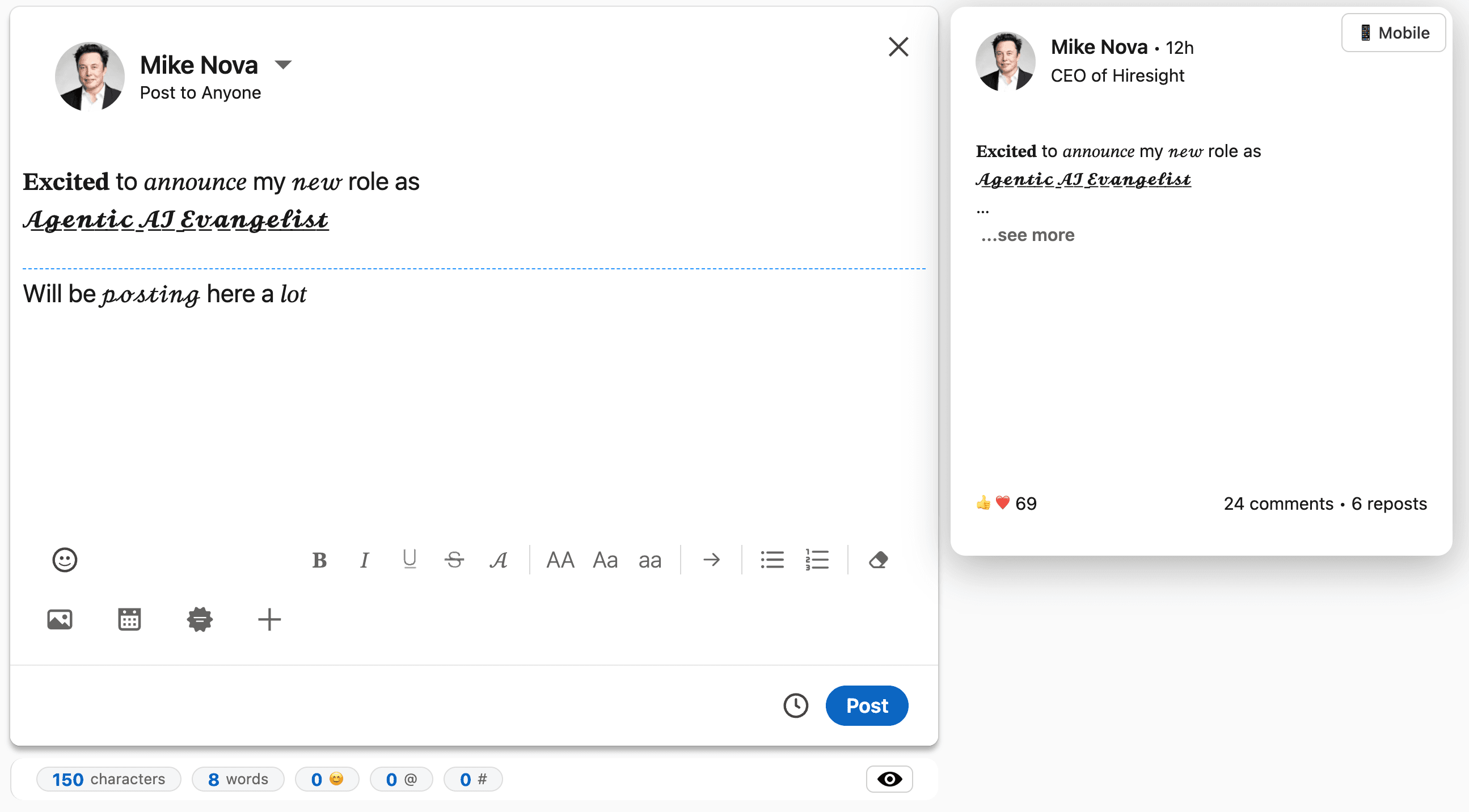Image resolution: width=1469 pixels, height=812 pixels.
Task: Click the blue Post button
Action: coord(866,705)
